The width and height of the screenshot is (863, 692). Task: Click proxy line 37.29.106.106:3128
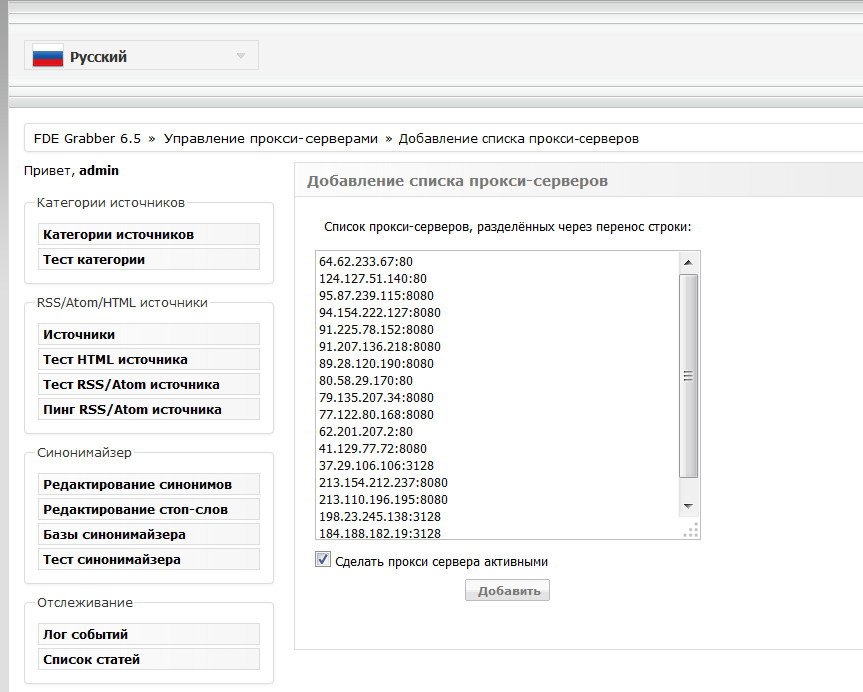[376, 466]
